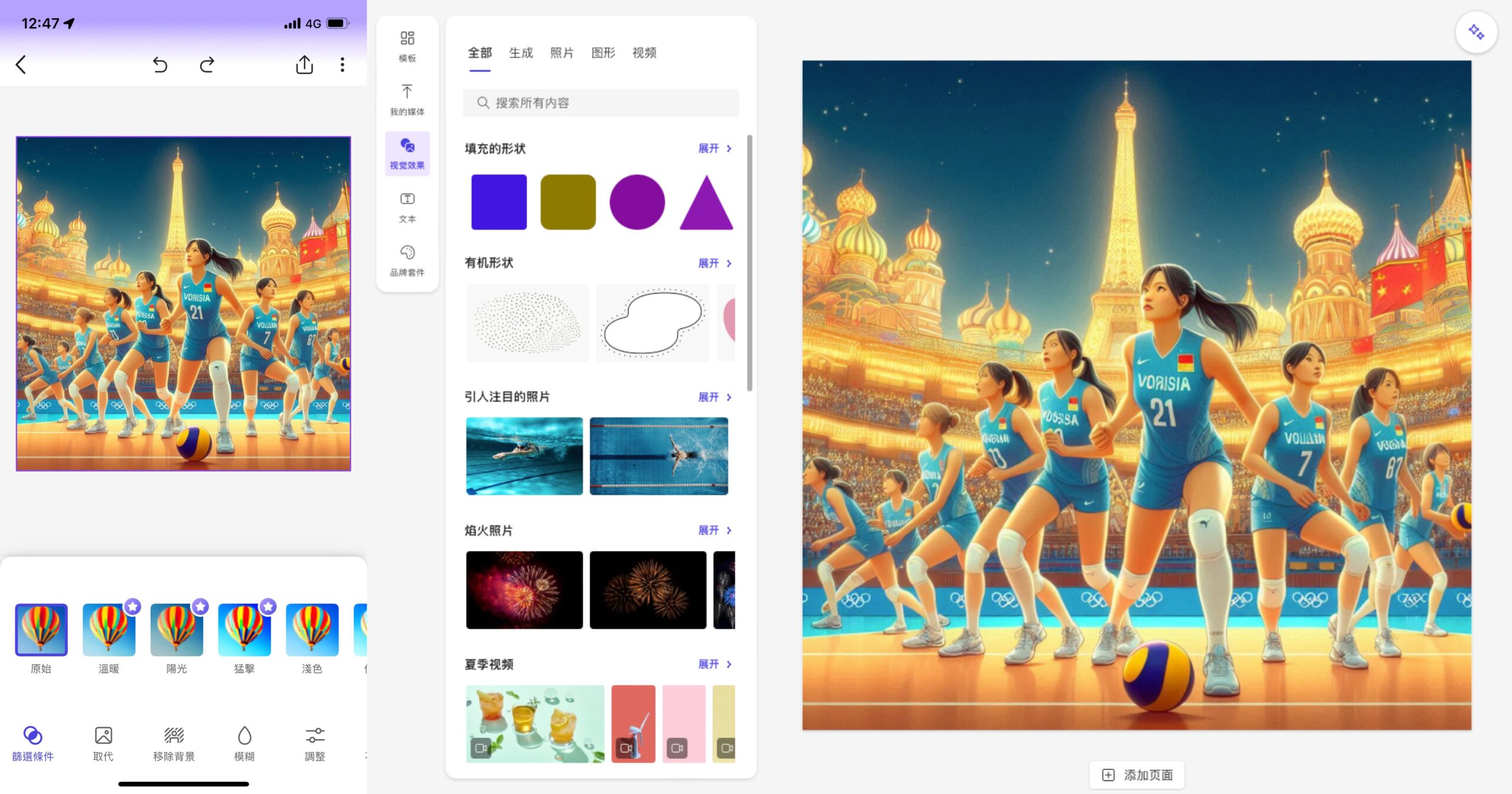The width and height of the screenshot is (1512, 794).
Task: Tap the share/export icon
Action: [x=304, y=64]
